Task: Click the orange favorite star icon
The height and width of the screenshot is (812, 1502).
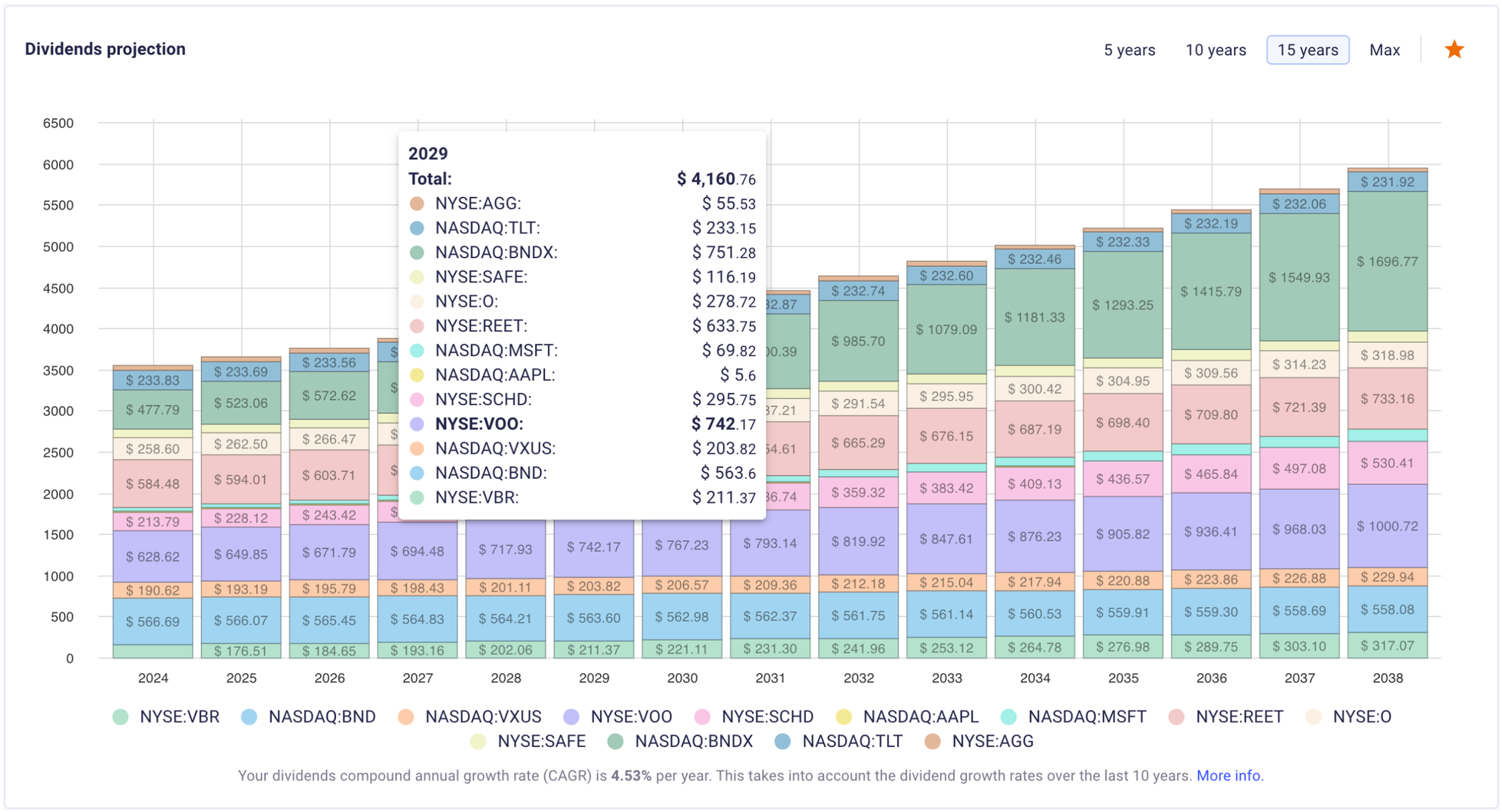Action: tap(1454, 50)
